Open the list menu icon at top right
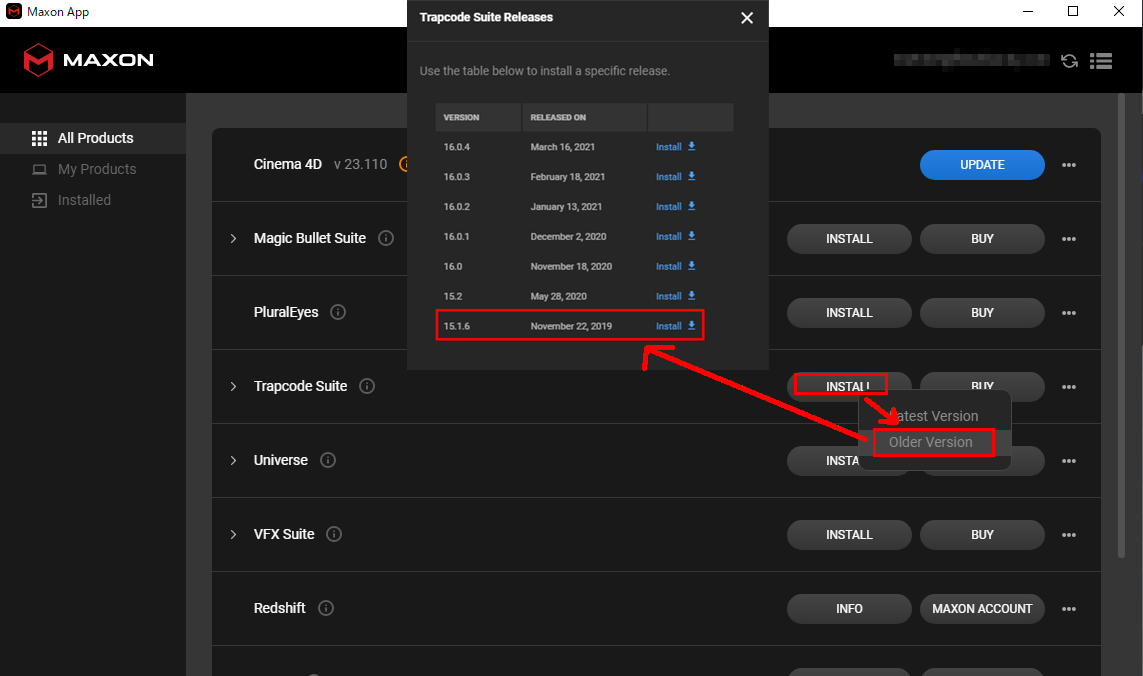The image size is (1143, 676). click(1101, 61)
